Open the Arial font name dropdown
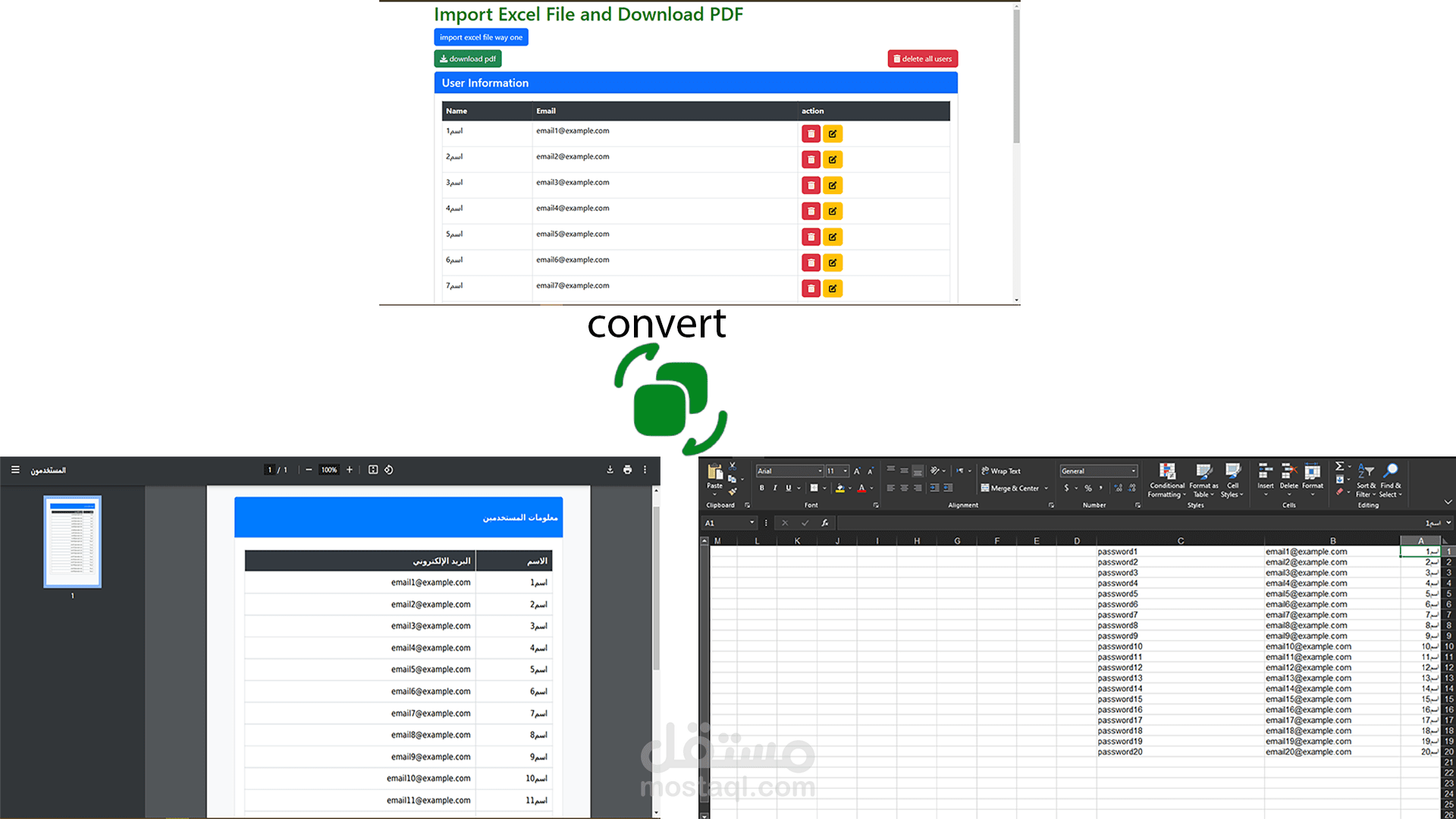Viewport: 1456px width, 819px height. [820, 471]
